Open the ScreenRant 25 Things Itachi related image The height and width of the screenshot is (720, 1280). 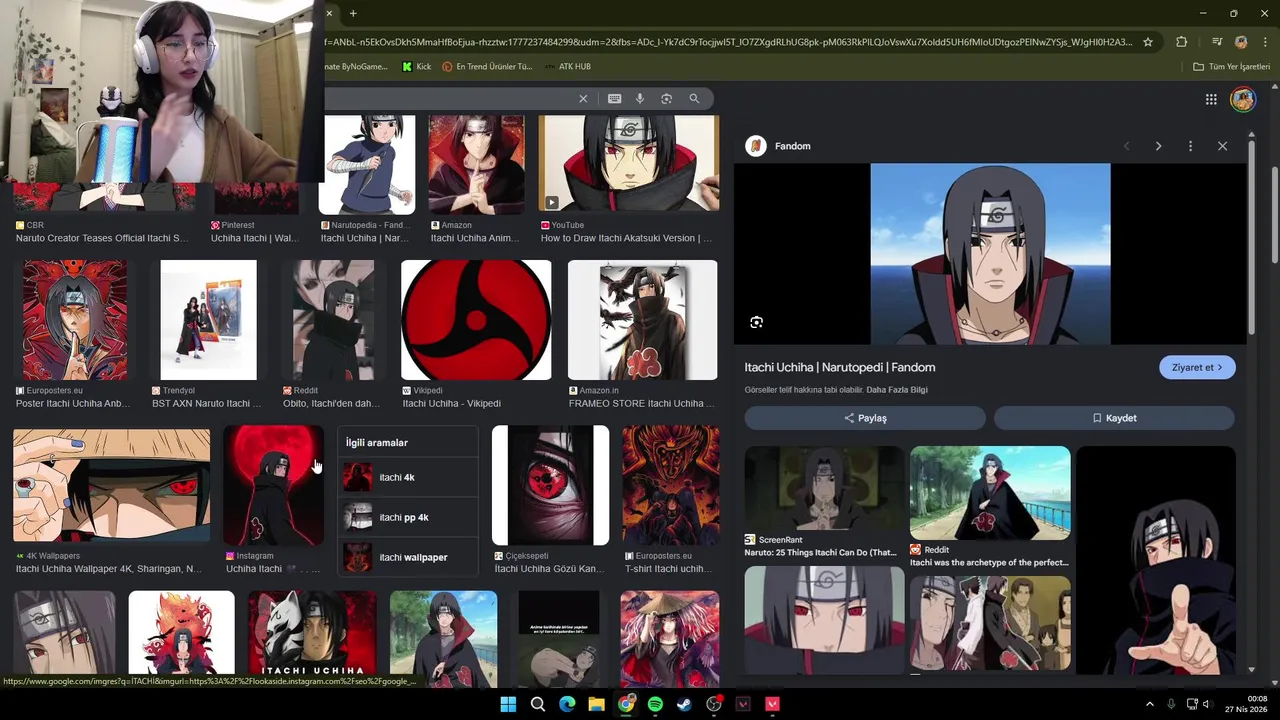824,488
